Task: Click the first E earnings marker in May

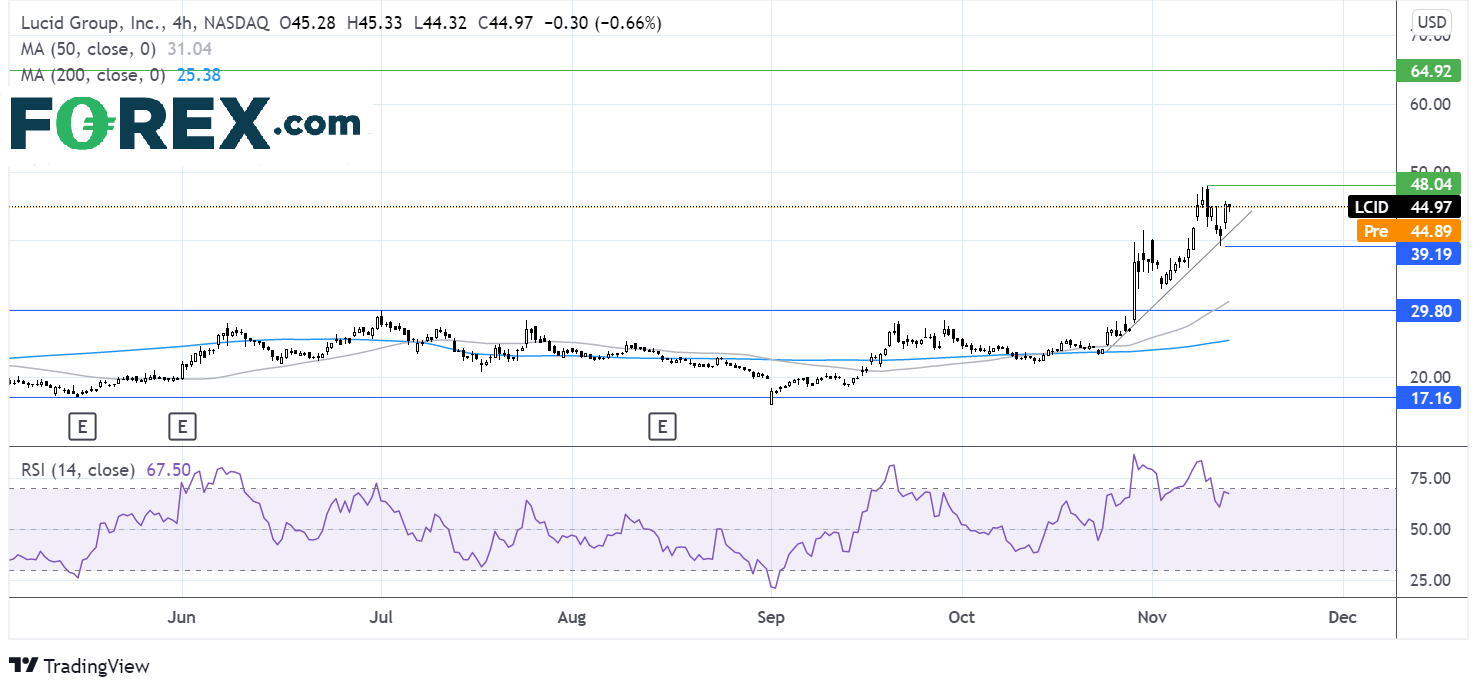Action: tap(83, 428)
